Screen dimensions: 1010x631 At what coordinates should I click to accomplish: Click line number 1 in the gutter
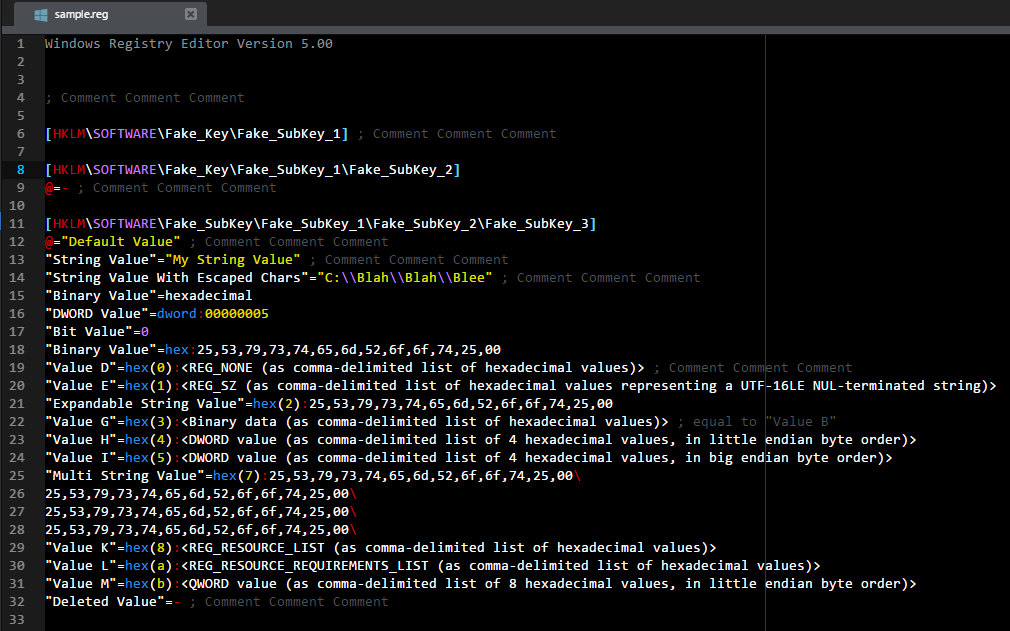point(20,44)
